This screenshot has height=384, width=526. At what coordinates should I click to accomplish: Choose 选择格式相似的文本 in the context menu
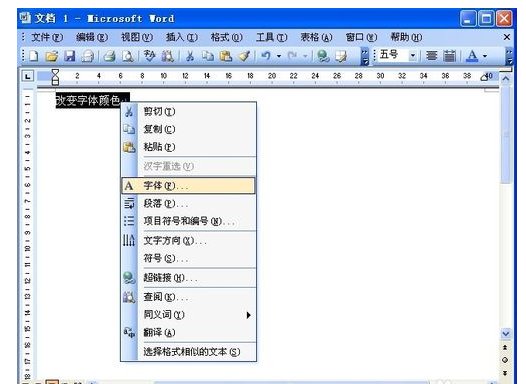(x=189, y=352)
